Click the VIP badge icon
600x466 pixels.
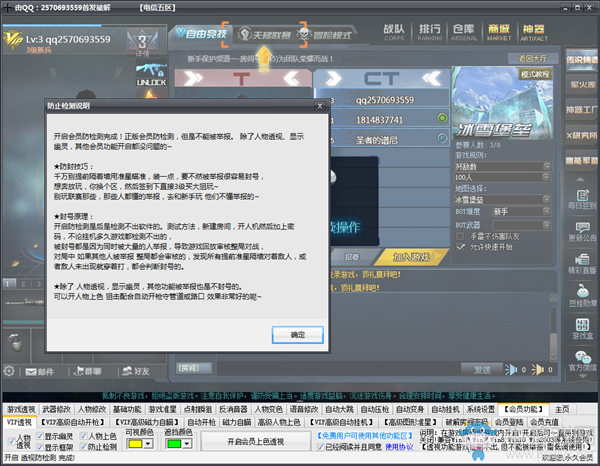coord(13,40)
